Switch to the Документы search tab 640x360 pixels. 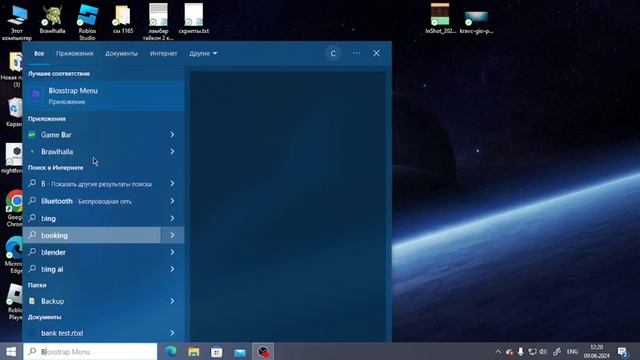click(121, 53)
